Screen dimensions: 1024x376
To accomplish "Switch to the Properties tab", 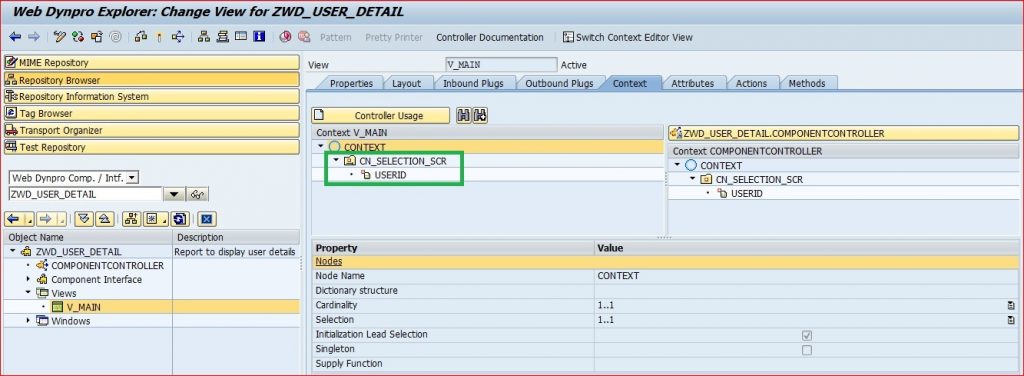I will pyautogui.click(x=351, y=84).
